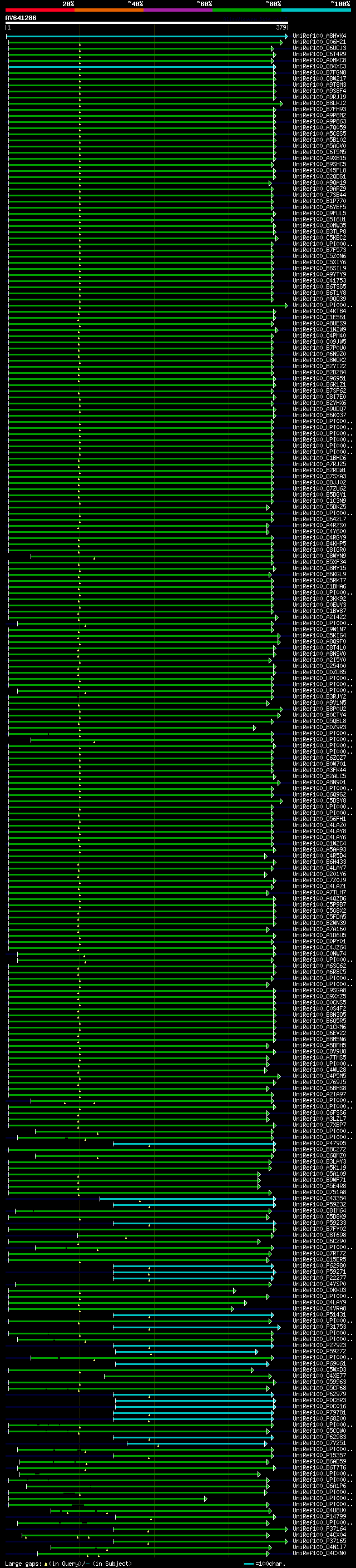
Task: Open hit UniRef100_A0MKC8
Action: tap(319, 60)
